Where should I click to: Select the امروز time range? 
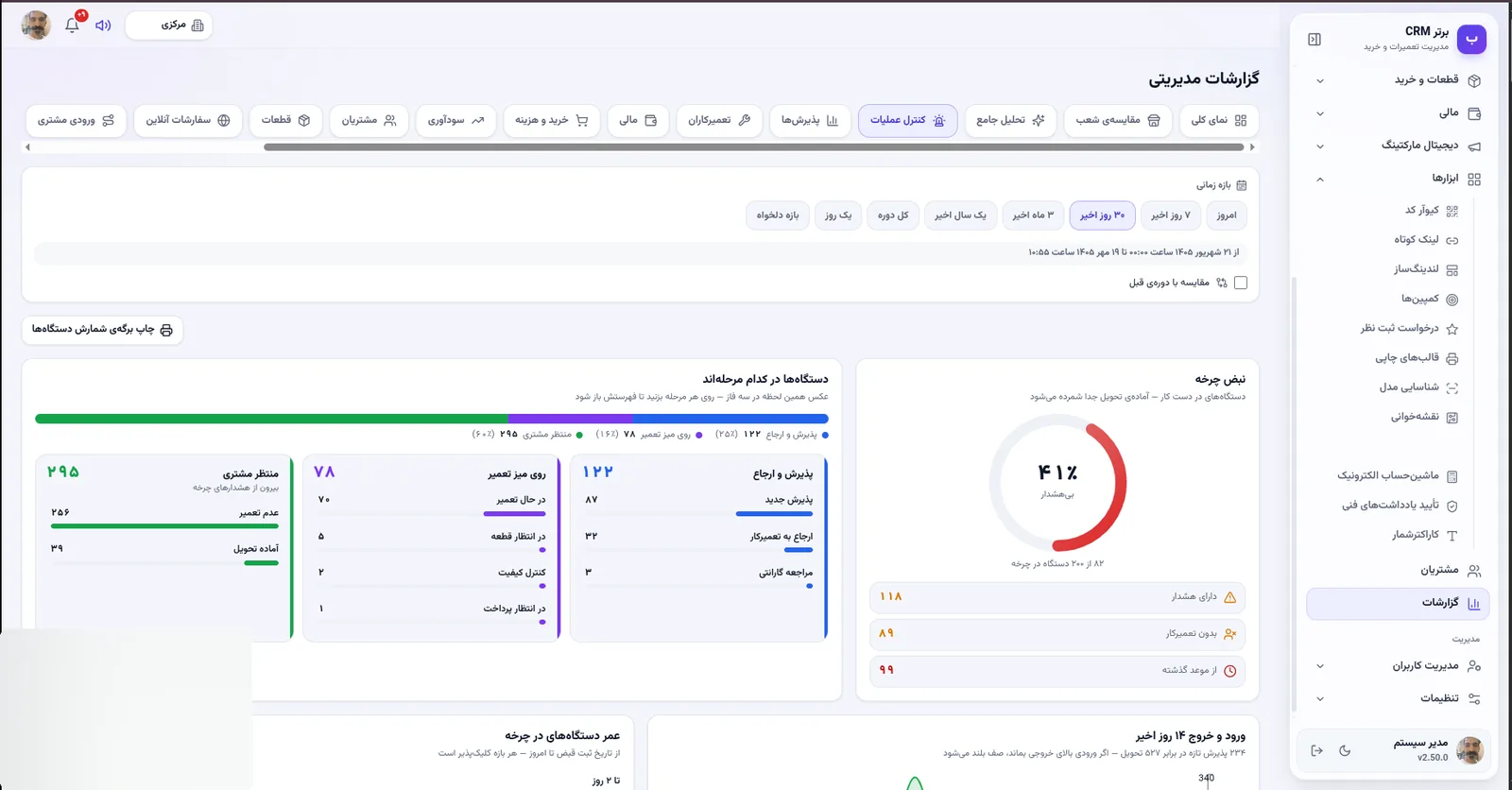[x=1227, y=215]
